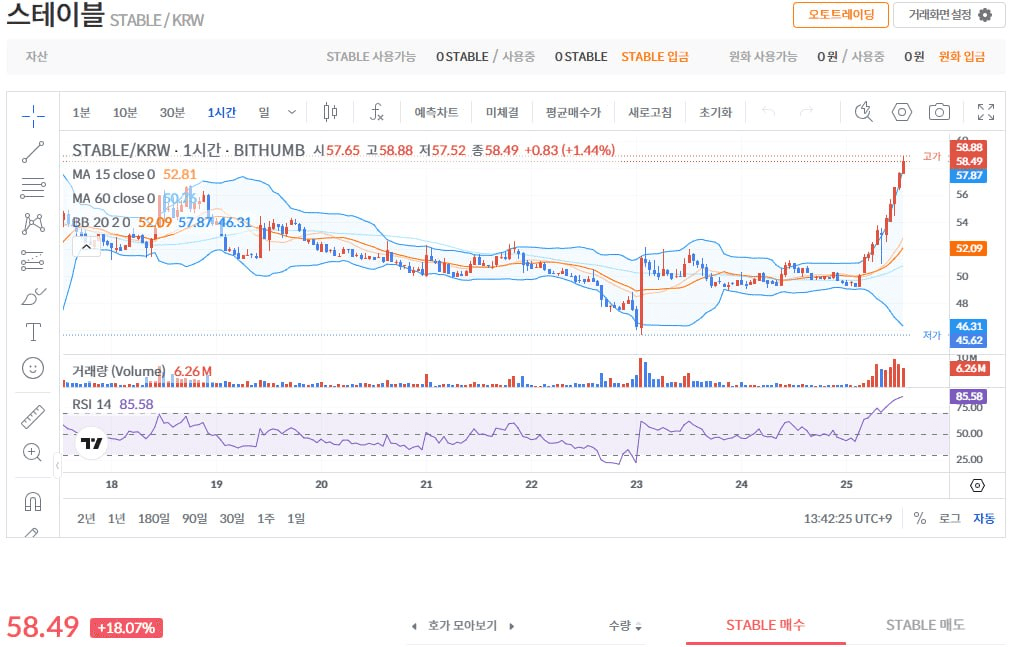Switch to STABLE 매수 tab
Viewport: 1010px width, 647px height.
(765, 625)
